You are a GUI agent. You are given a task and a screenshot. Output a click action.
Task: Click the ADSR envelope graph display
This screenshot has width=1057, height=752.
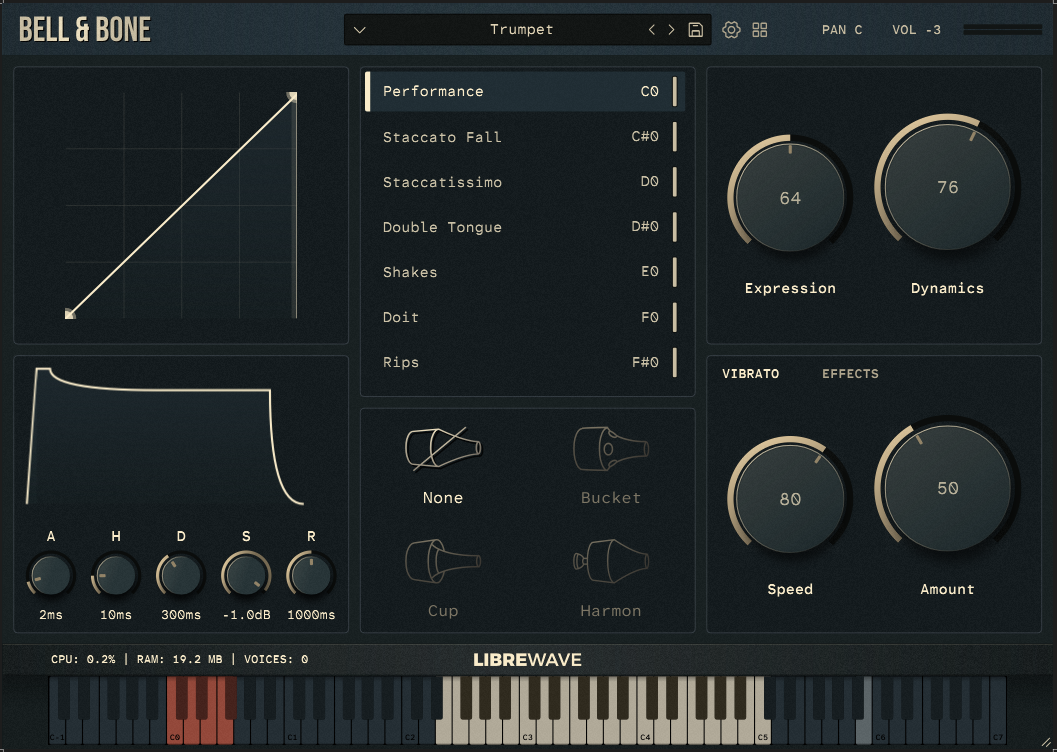[165, 437]
